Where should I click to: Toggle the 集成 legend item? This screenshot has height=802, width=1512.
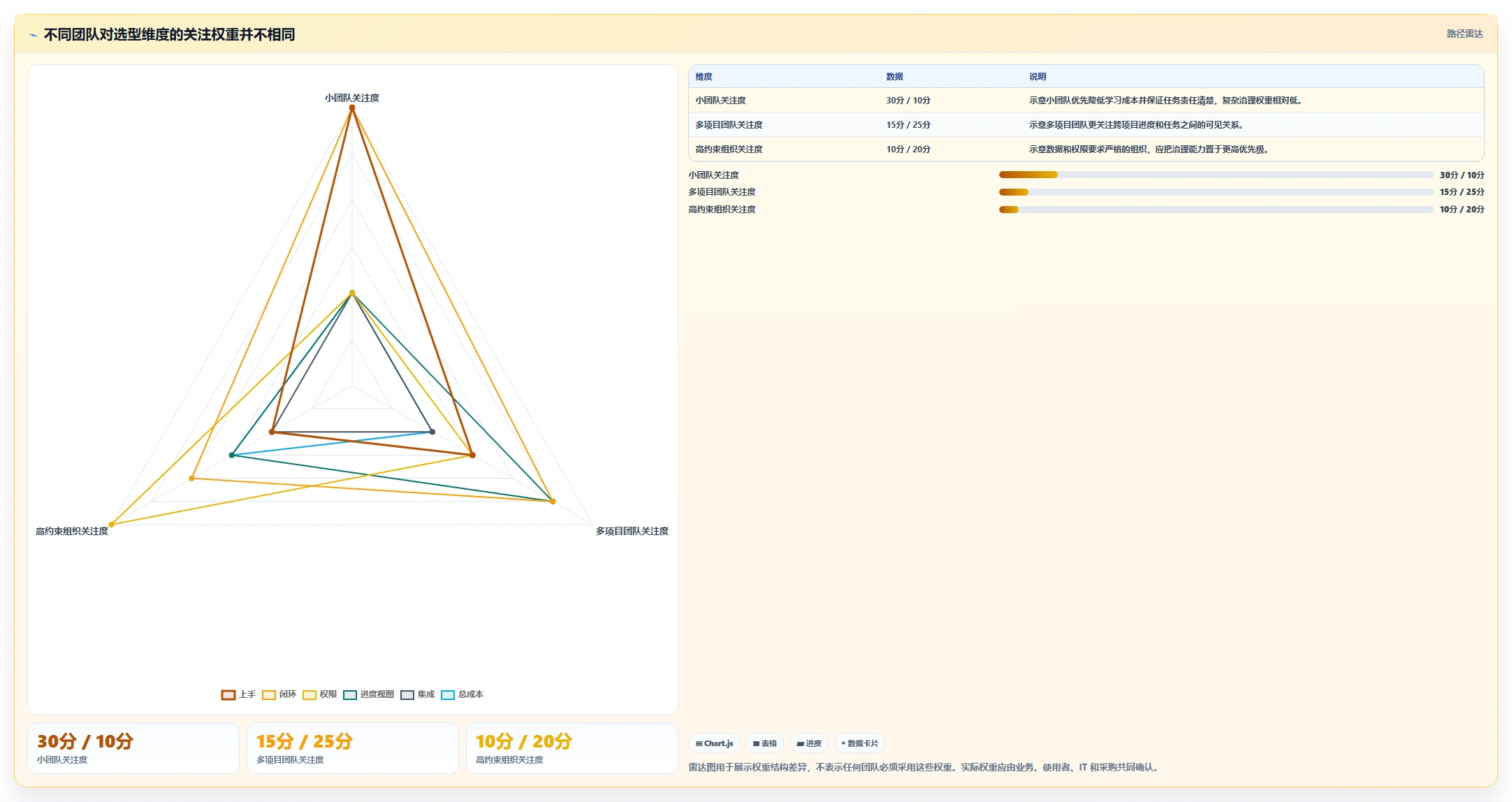tap(418, 694)
